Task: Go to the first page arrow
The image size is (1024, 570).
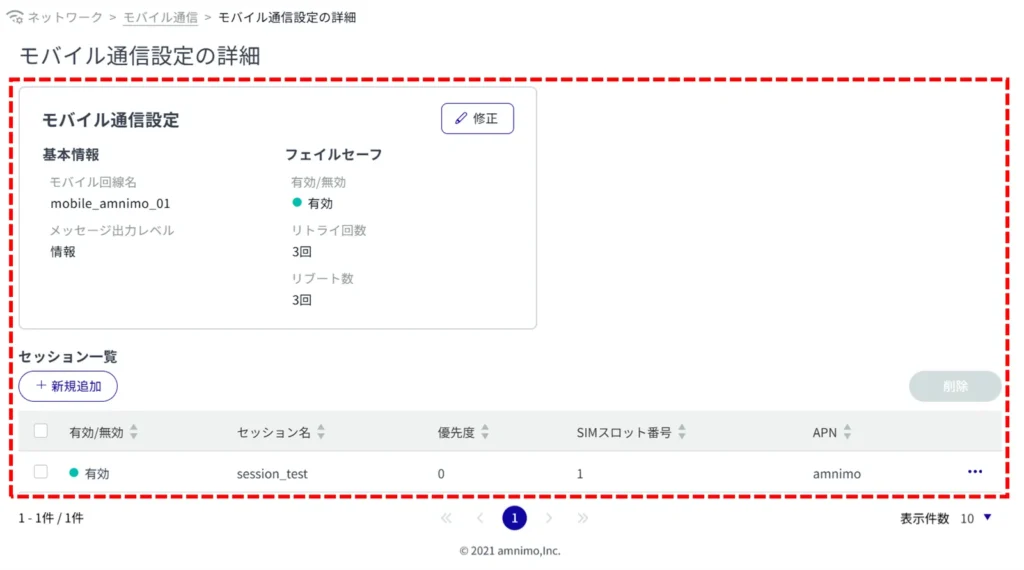Action: 446,518
